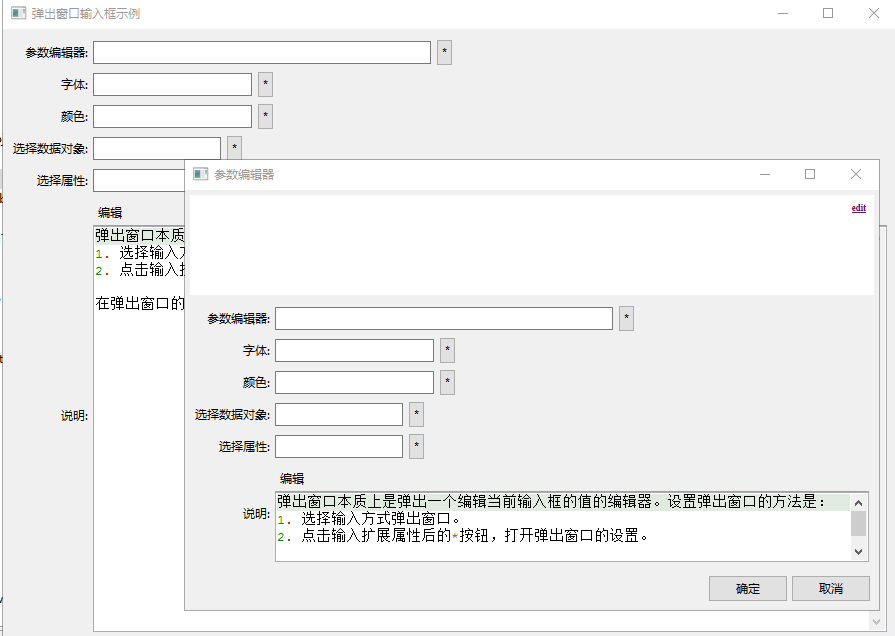Click the purple edit link in the dialog
Viewport: 895px width, 636px height.
tap(858, 208)
